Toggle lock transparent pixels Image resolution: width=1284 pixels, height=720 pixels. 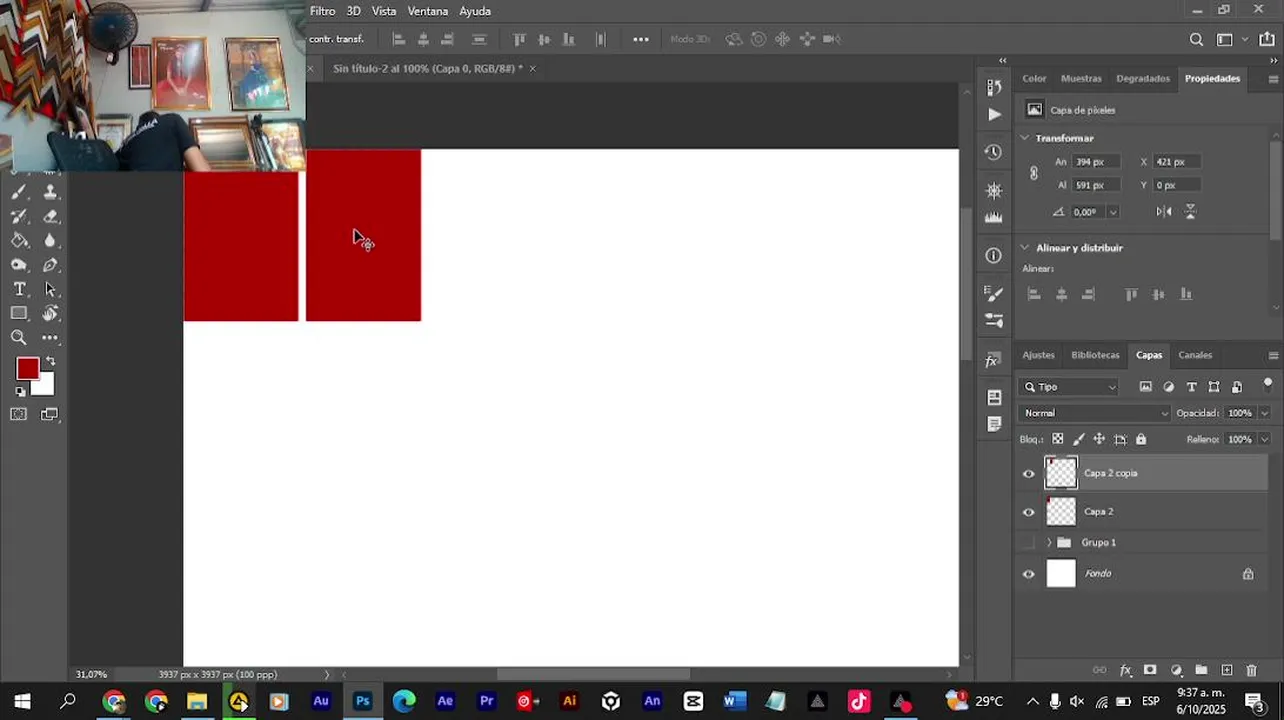pos(1057,439)
